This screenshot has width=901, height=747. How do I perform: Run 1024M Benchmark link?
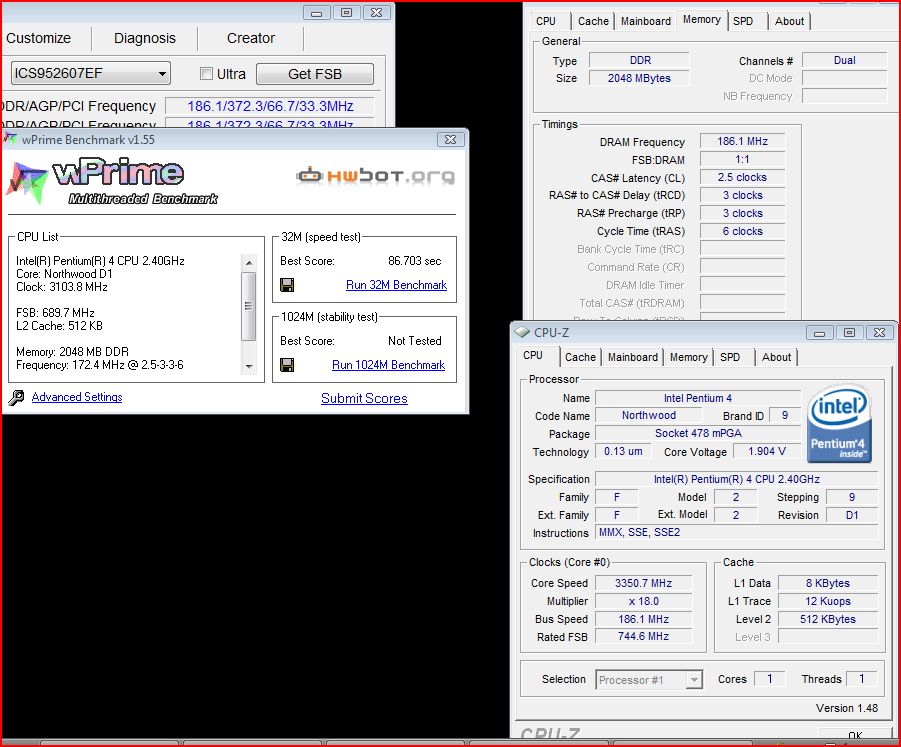tap(388, 365)
